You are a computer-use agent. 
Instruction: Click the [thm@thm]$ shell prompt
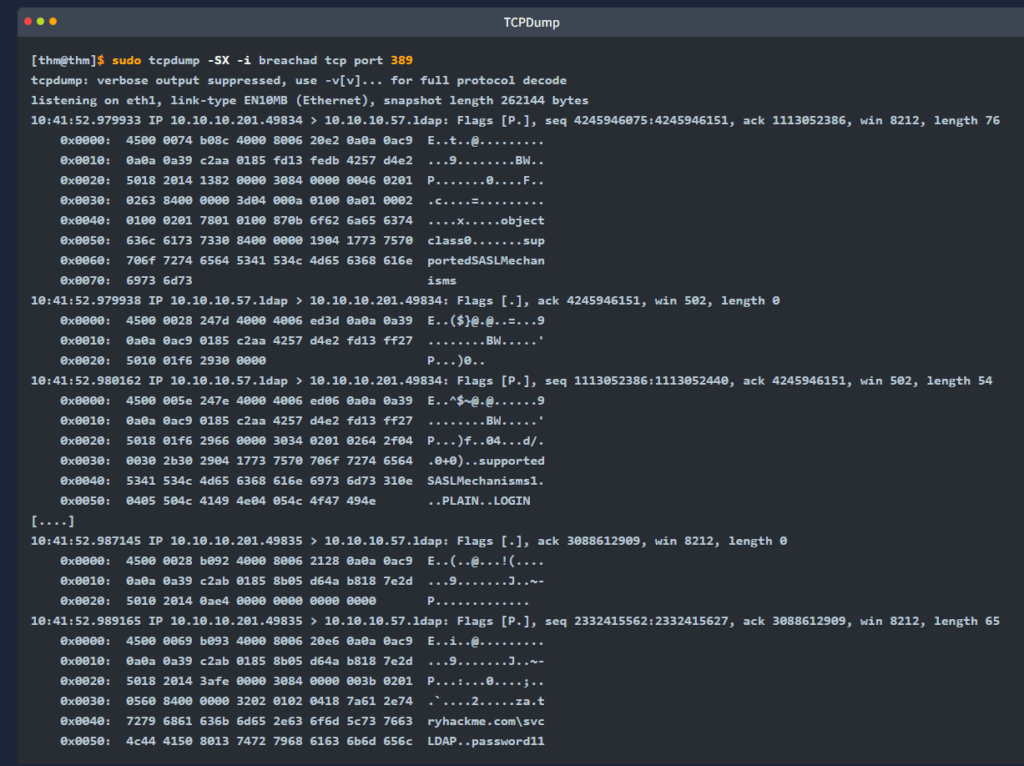(67, 60)
